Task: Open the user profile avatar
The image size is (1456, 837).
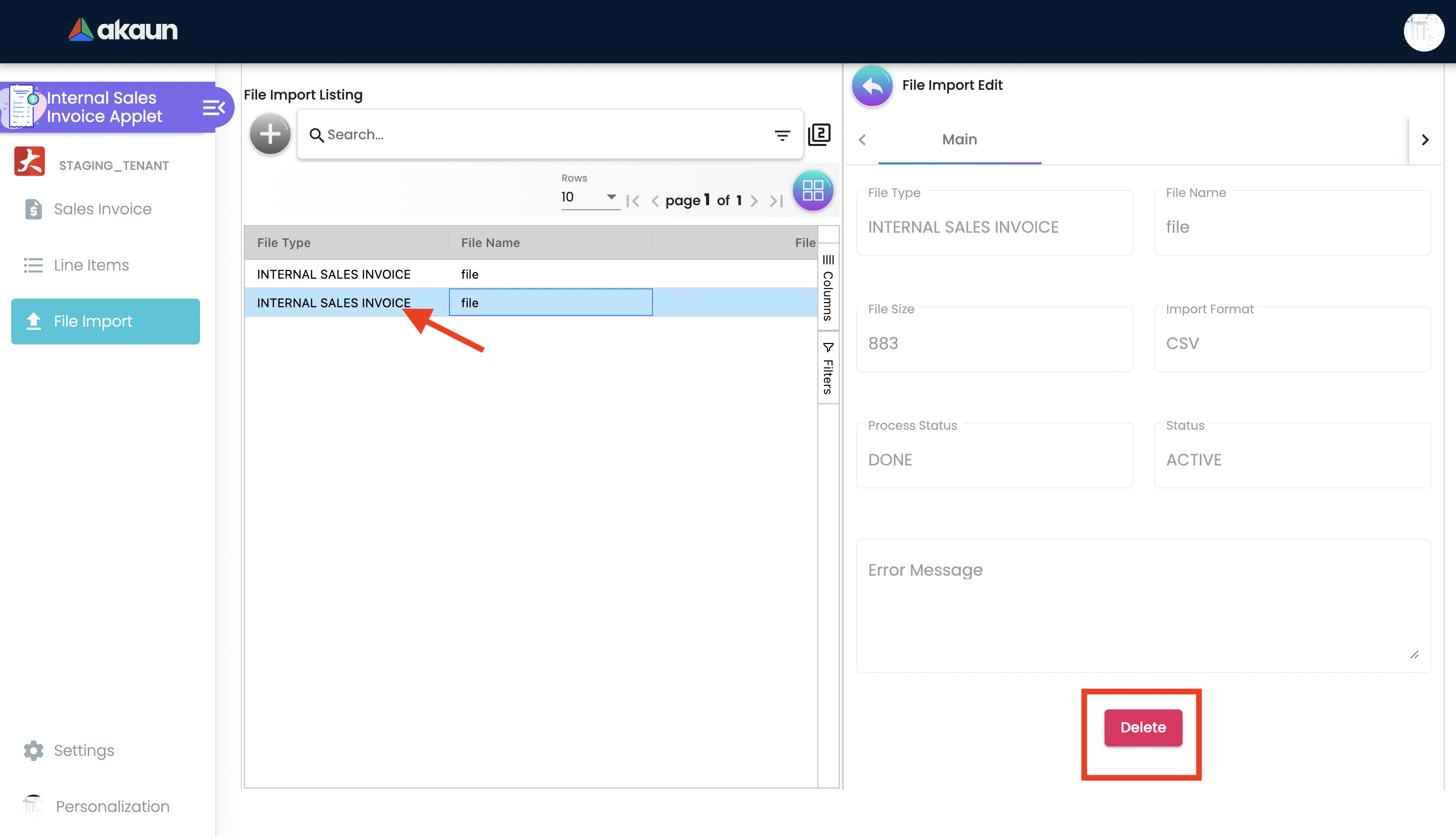Action: pyautogui.click(x=1423, y=32)
